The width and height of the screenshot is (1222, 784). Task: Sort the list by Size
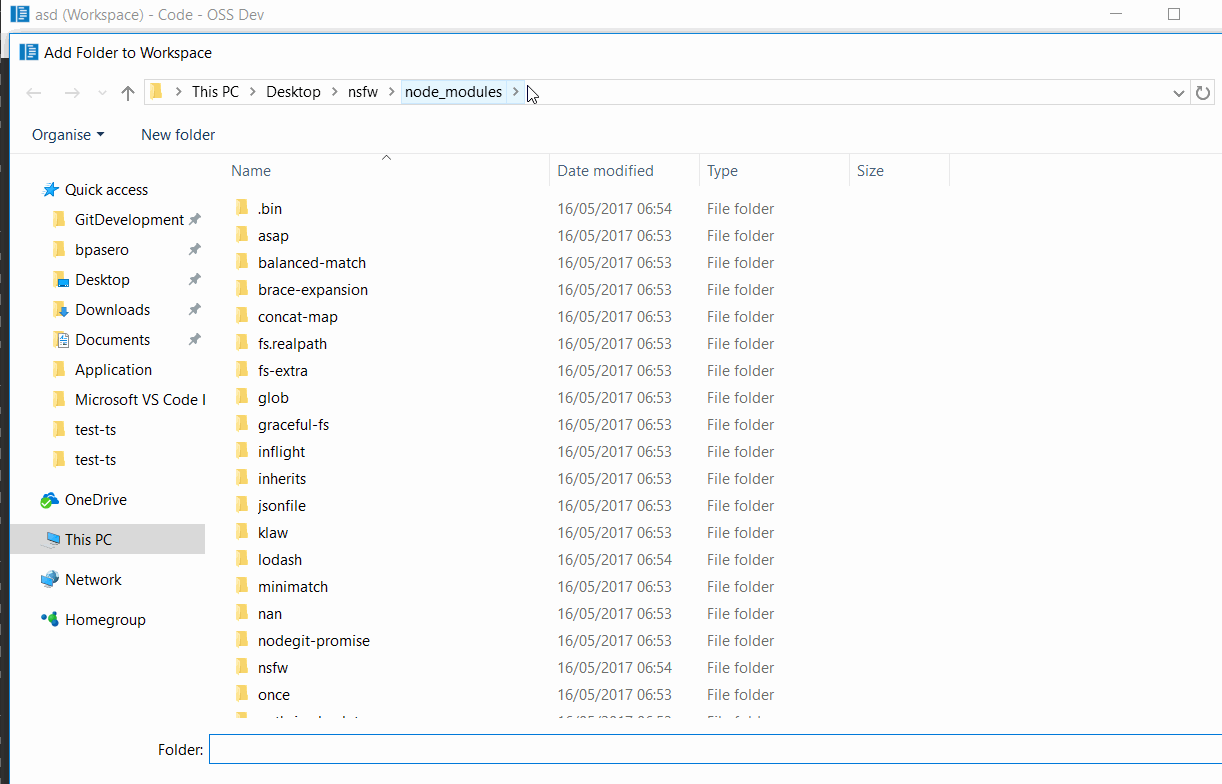pos(870,170)
